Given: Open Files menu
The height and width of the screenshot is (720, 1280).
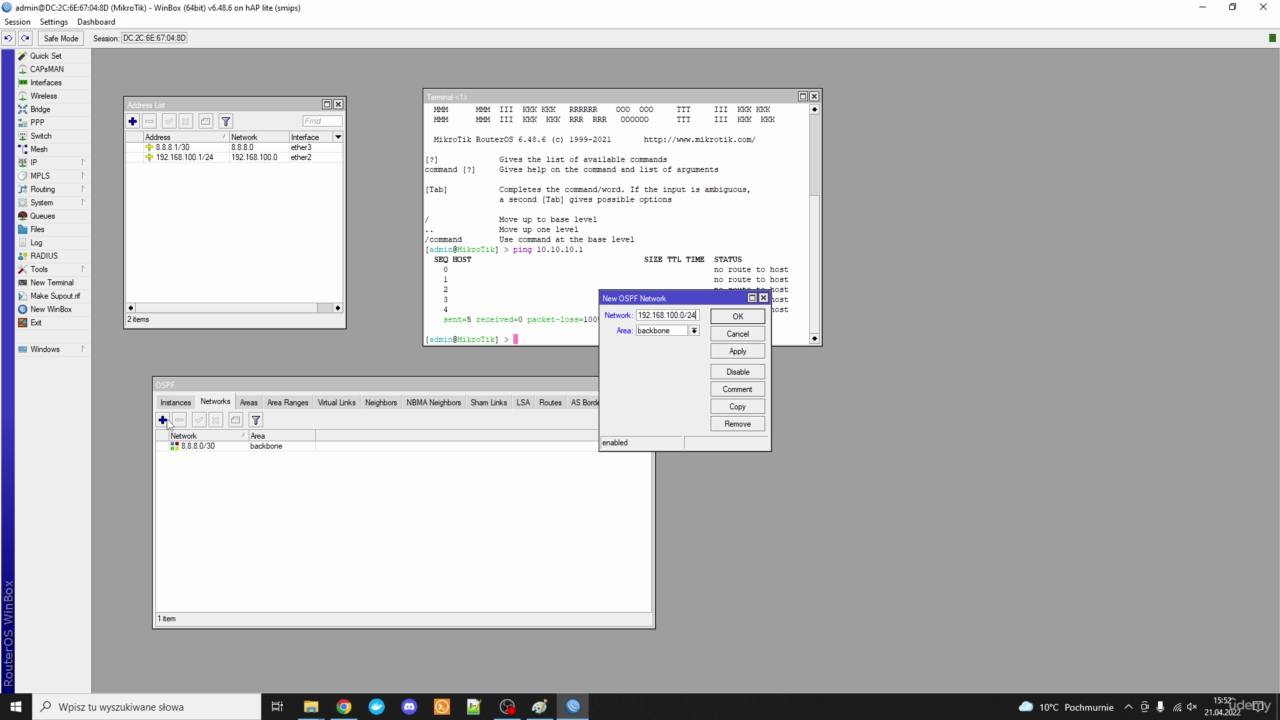Looking at the screenshot, I should tap(37, 229).
